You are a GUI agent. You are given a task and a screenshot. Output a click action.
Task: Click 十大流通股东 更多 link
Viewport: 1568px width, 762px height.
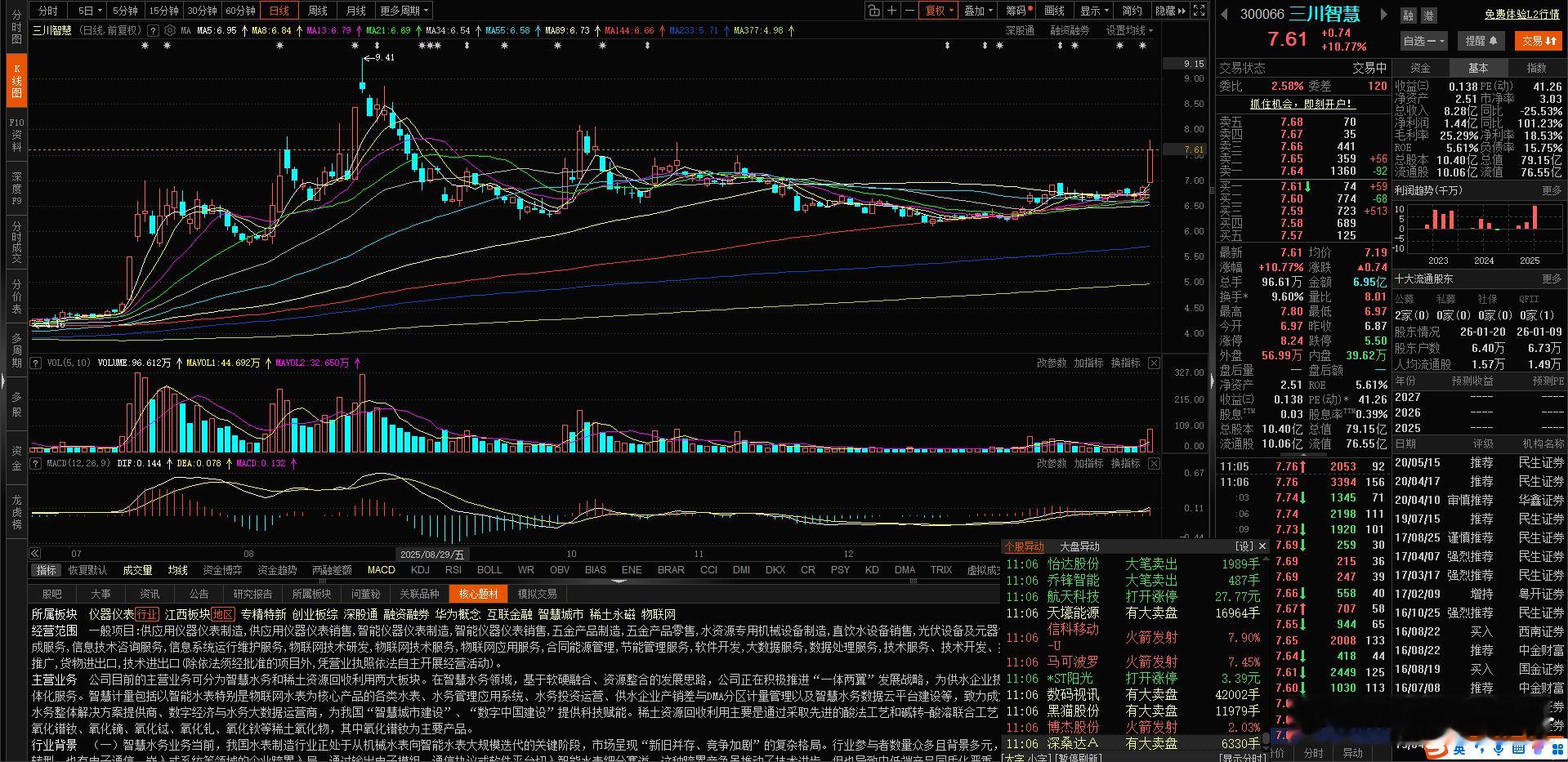[x=1552, y=279]
